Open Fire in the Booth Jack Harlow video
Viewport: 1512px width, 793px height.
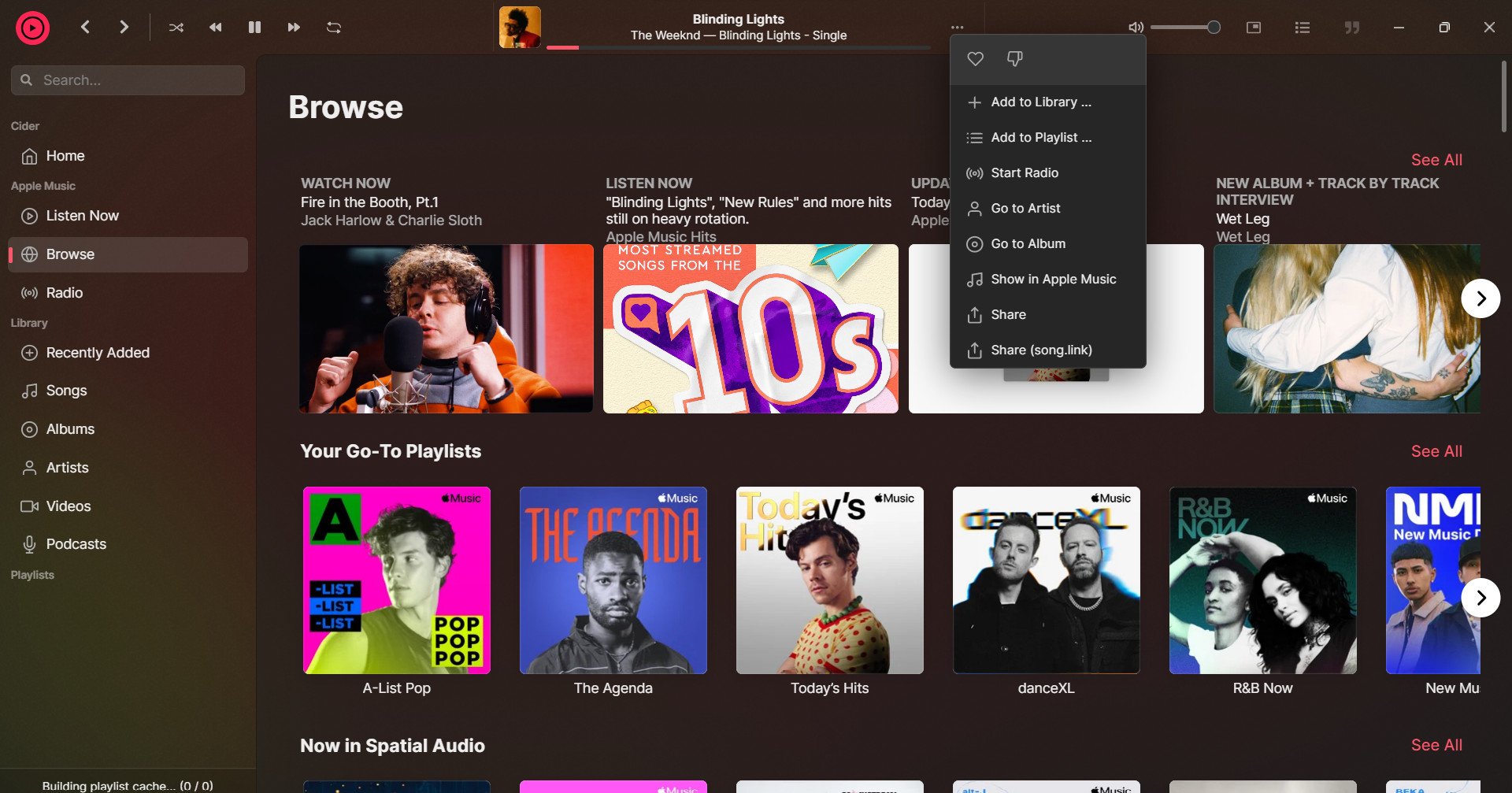pyautogui.click(x=447, y=328)
